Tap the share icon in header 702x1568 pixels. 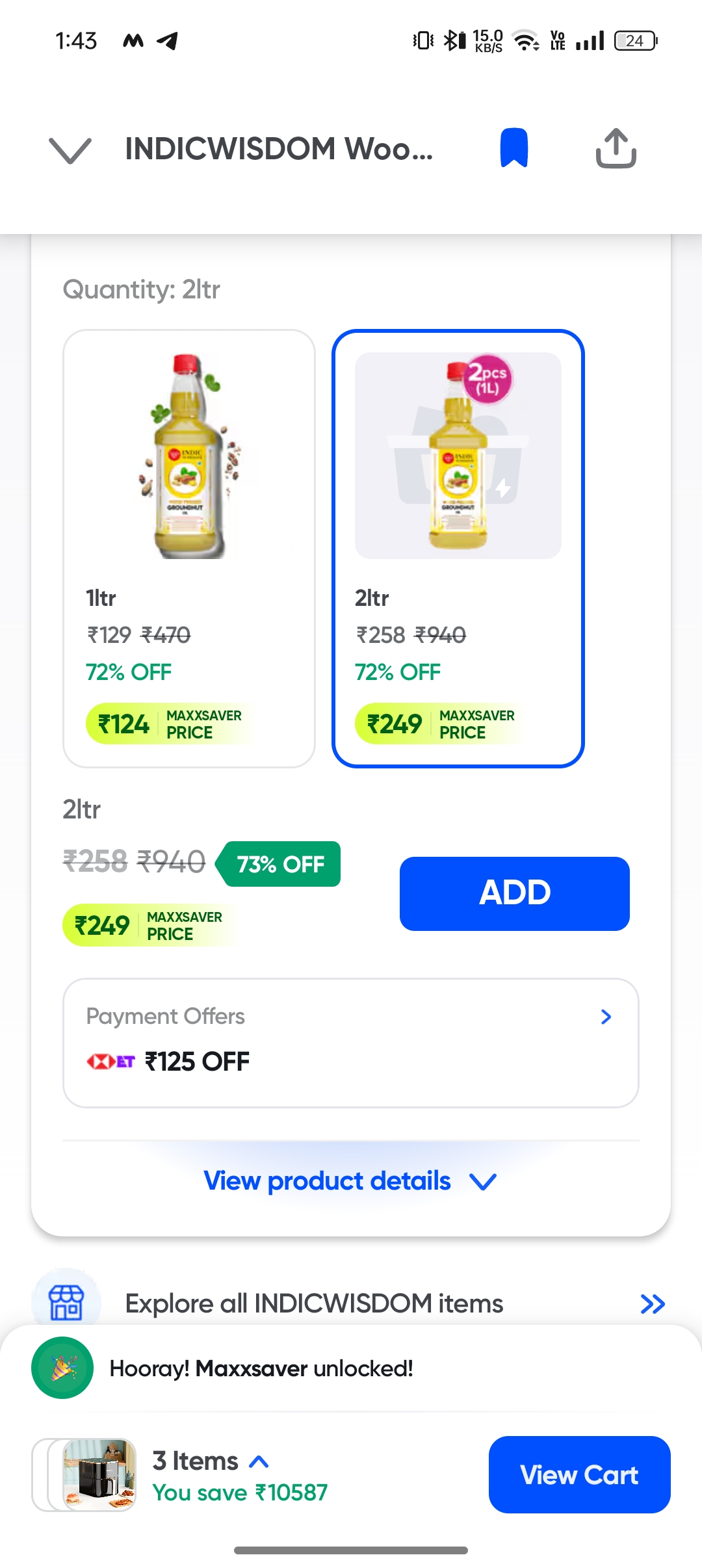coord(616,148)
